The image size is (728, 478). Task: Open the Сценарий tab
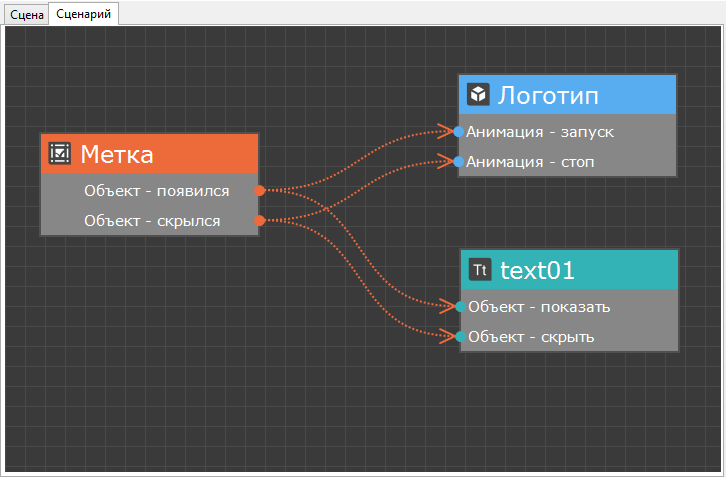83,13
